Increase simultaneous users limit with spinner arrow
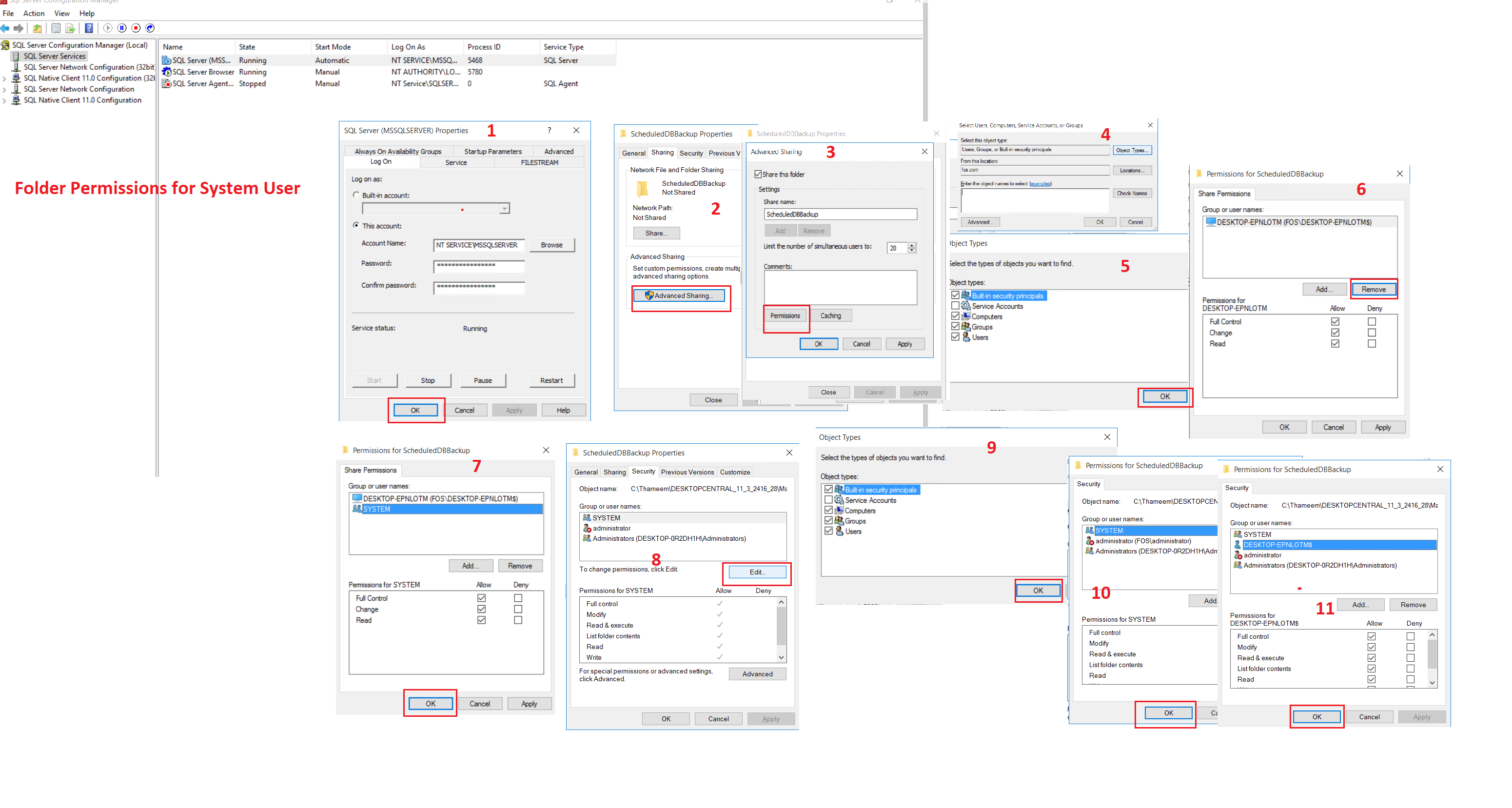The height and width of the screenshot is (808, 1512). tap(912, 245)
